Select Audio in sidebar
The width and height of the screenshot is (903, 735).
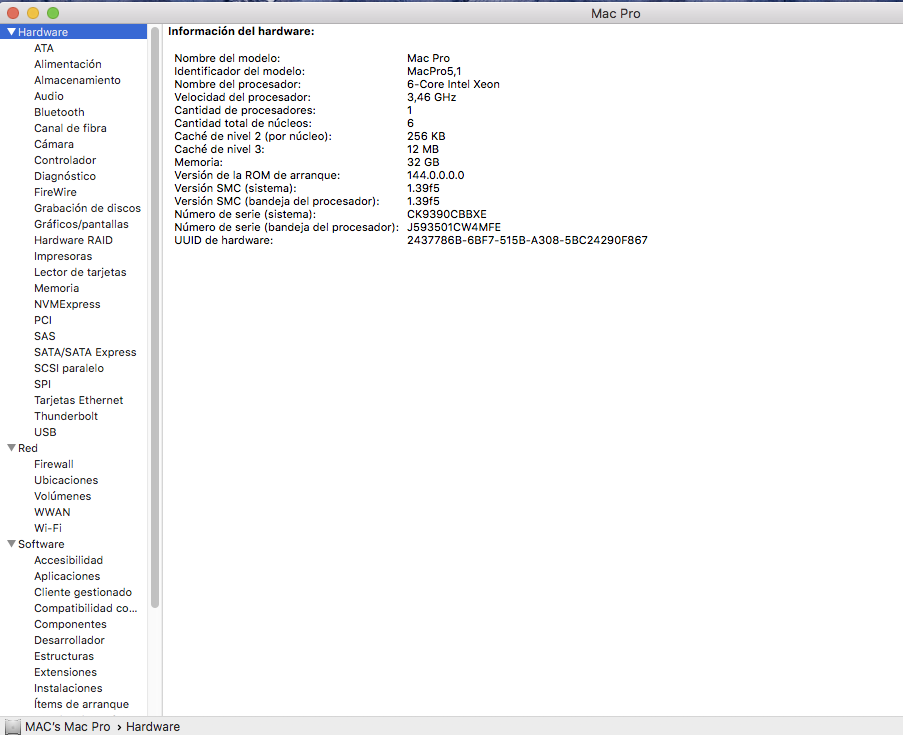(48, 96)
